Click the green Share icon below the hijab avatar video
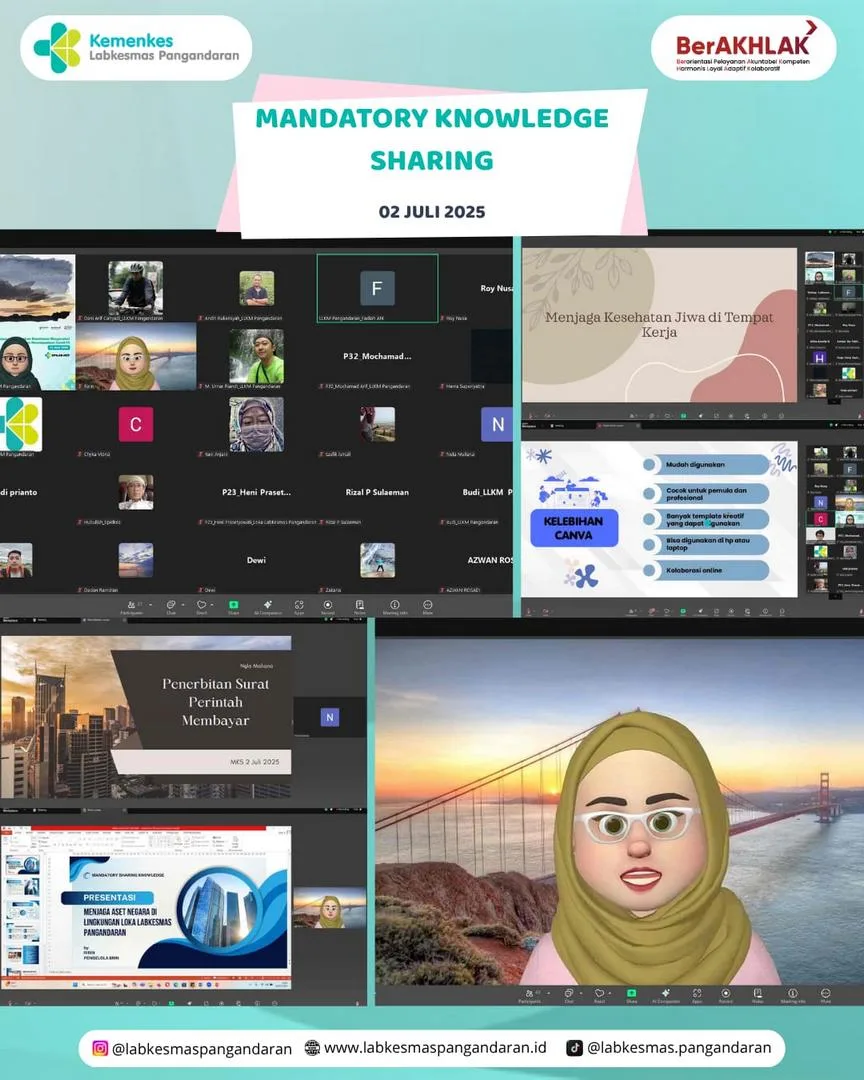The width and height of the screenshot is (864, 1080). [631, 995]
